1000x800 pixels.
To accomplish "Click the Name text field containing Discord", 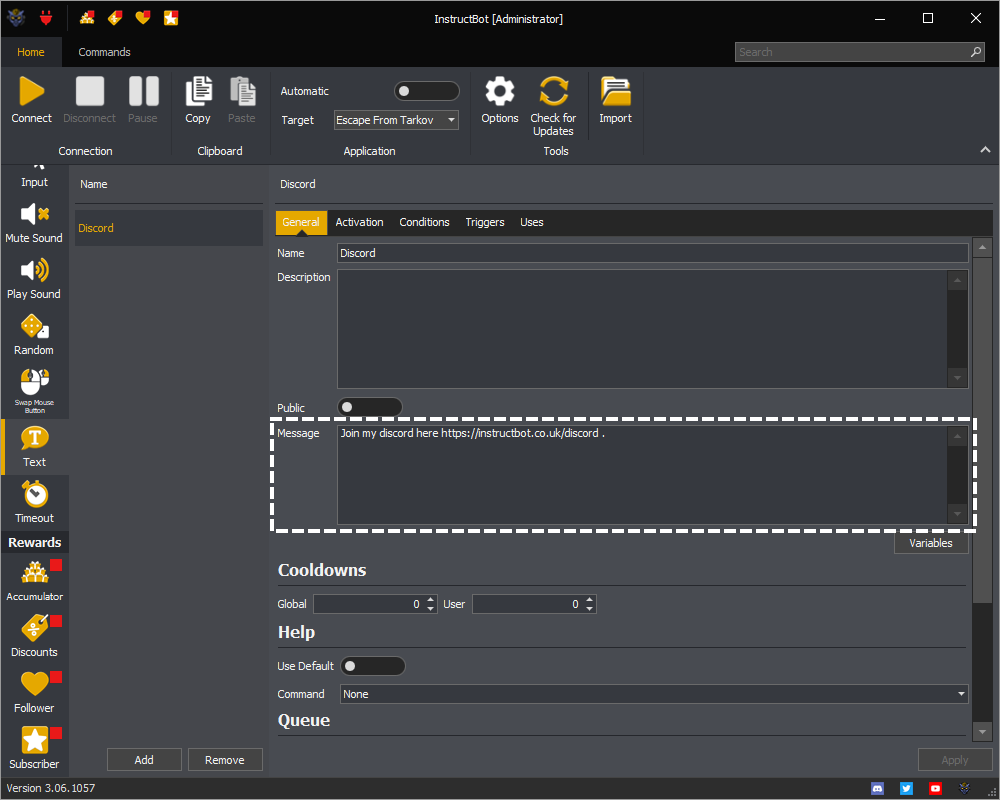I will click(x=652, y=253).
